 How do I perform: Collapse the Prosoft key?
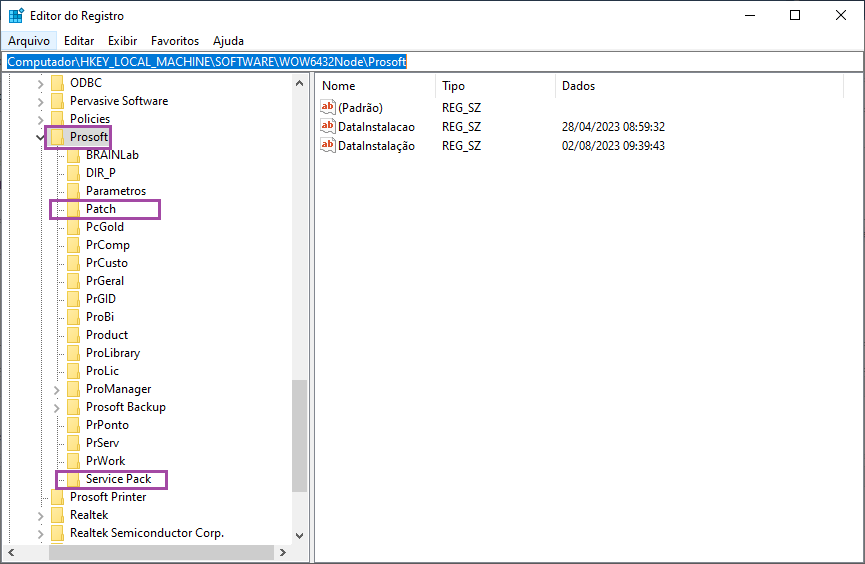[x=40, y=137]
